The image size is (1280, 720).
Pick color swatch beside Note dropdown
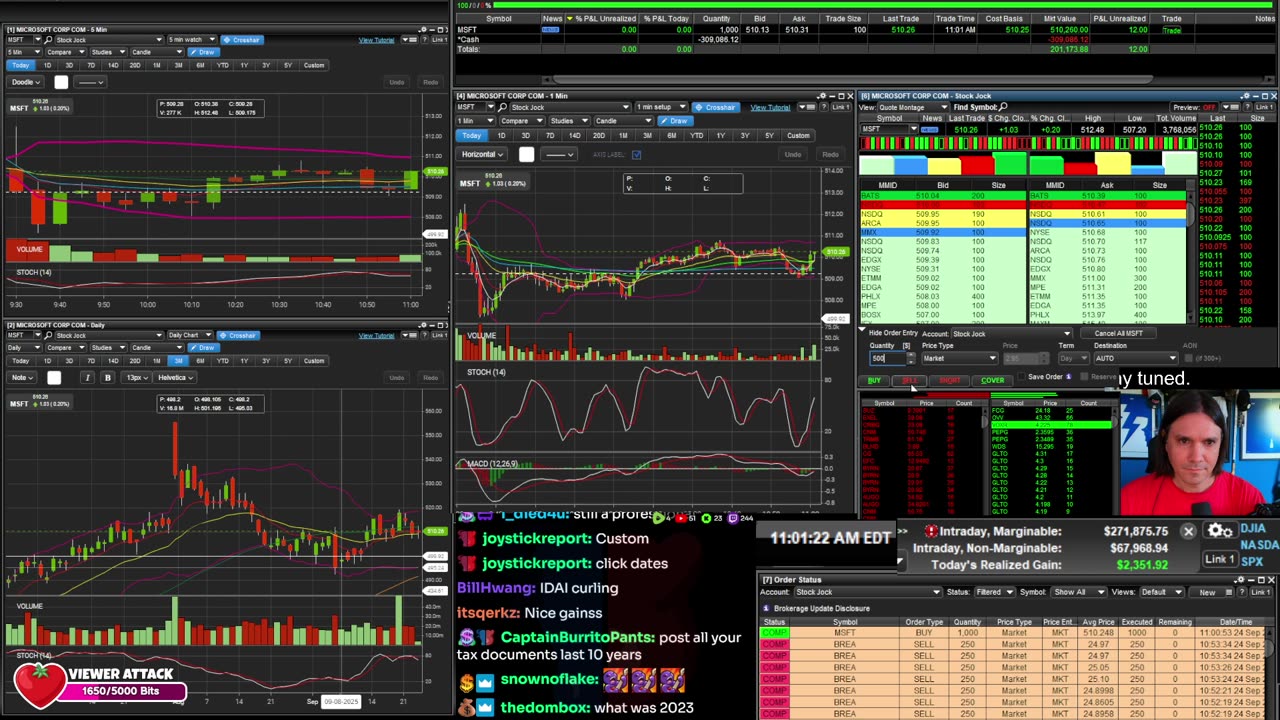54,378
